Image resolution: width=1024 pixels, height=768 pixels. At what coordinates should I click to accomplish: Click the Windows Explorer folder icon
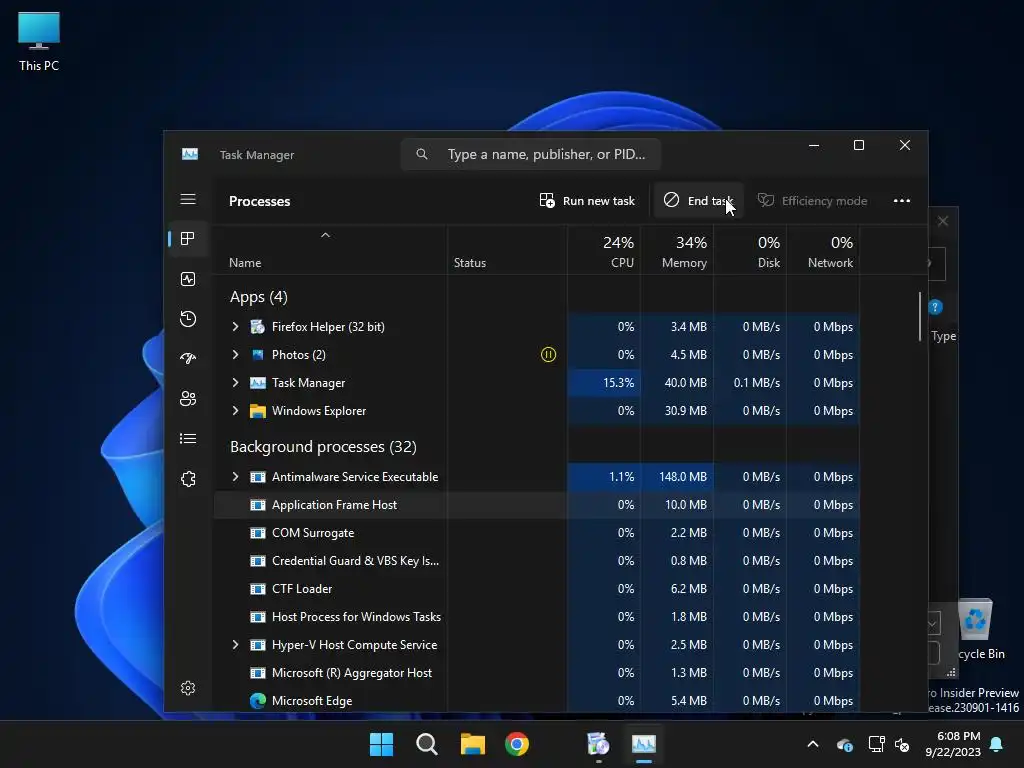pos(258,411)
